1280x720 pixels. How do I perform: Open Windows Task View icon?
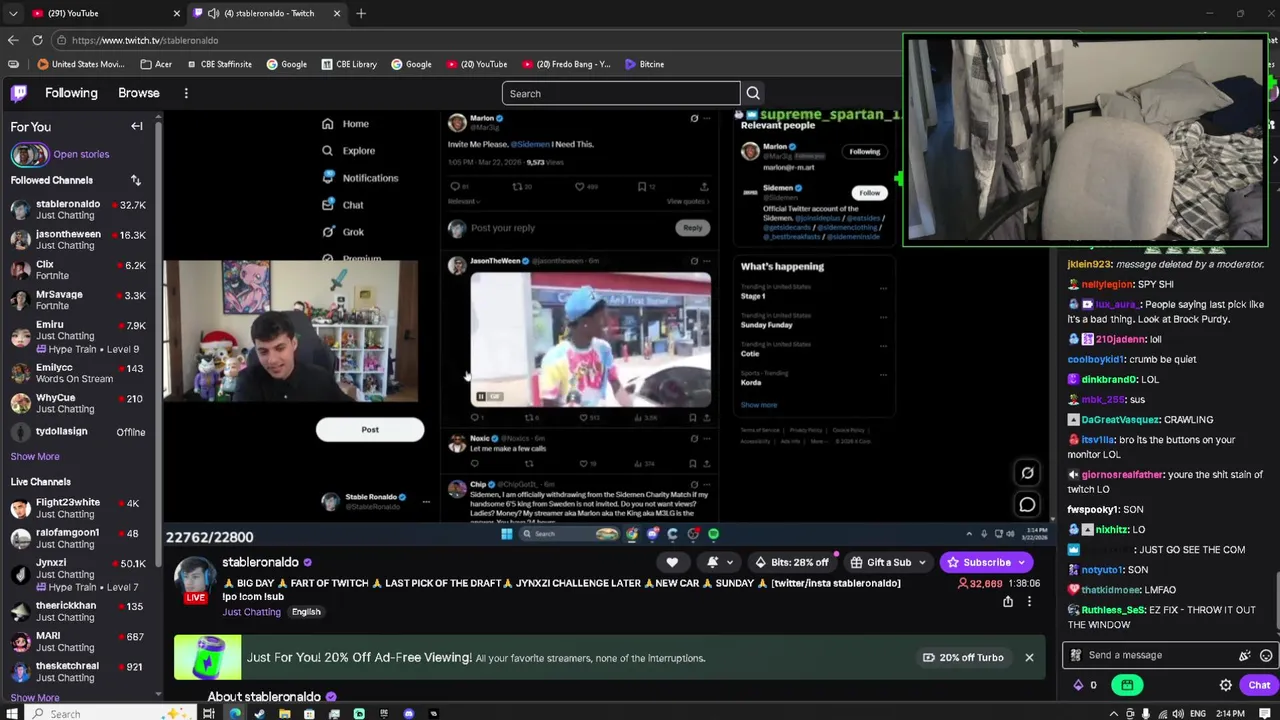pyautogui.click(x=209, y=713)
